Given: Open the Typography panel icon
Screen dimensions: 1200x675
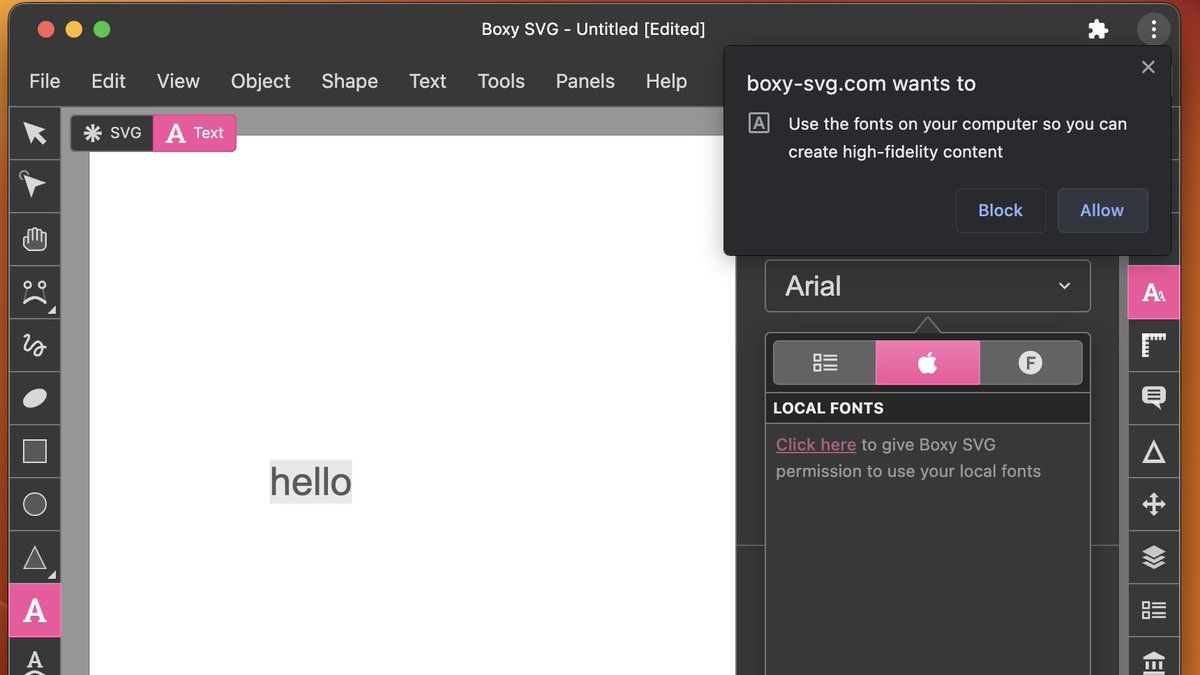Looking at the screenshot, I should [x=1154, y=292].
